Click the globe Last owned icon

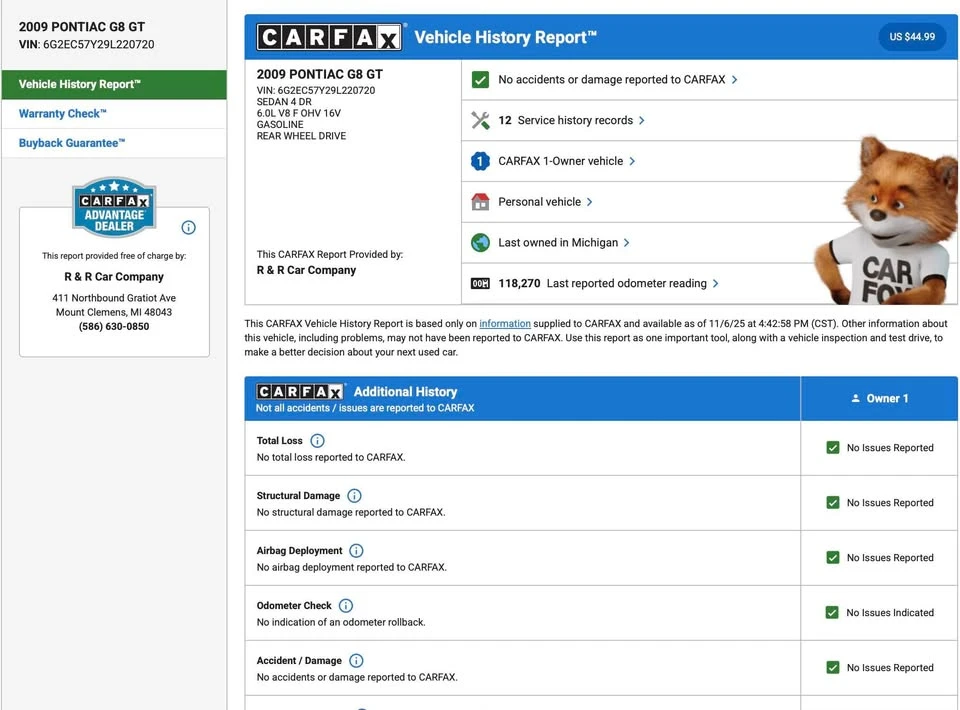click(x=481, y=242)
